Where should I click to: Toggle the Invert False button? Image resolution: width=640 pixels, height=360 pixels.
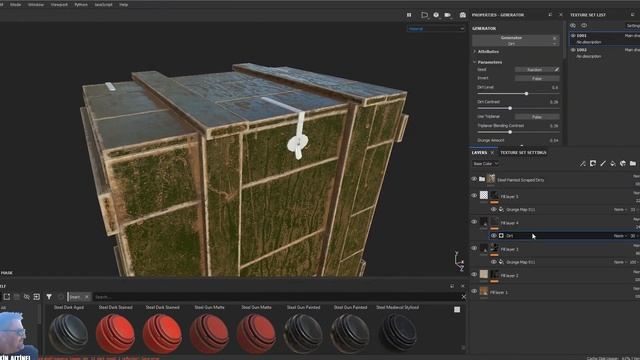pyautogui.click(x=537, y=78)
